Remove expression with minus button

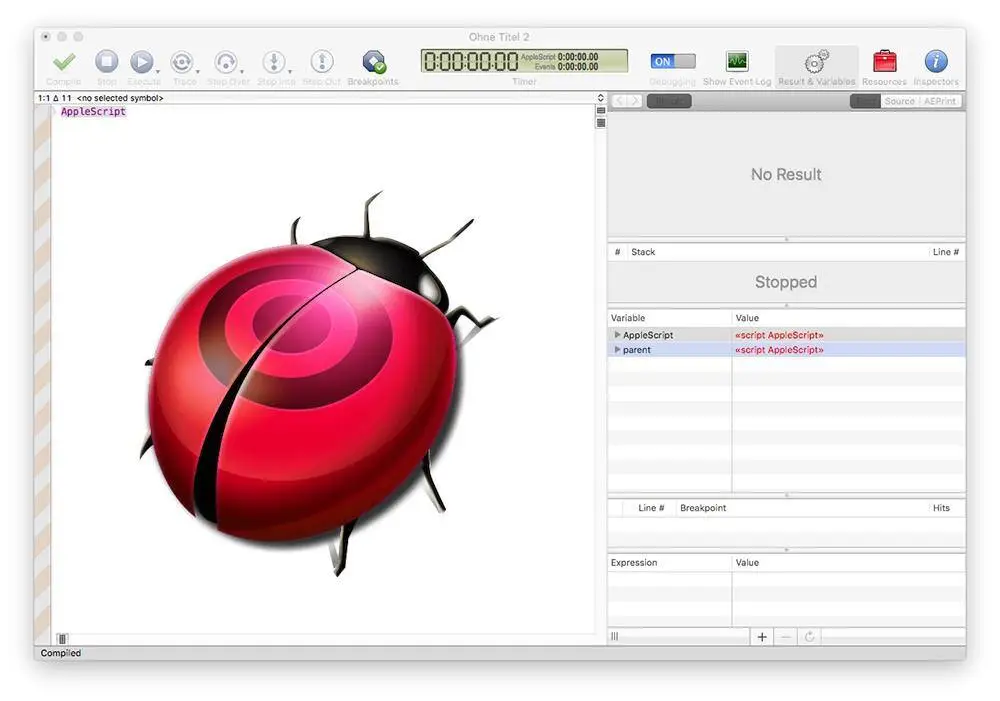[x=786, y=637]
